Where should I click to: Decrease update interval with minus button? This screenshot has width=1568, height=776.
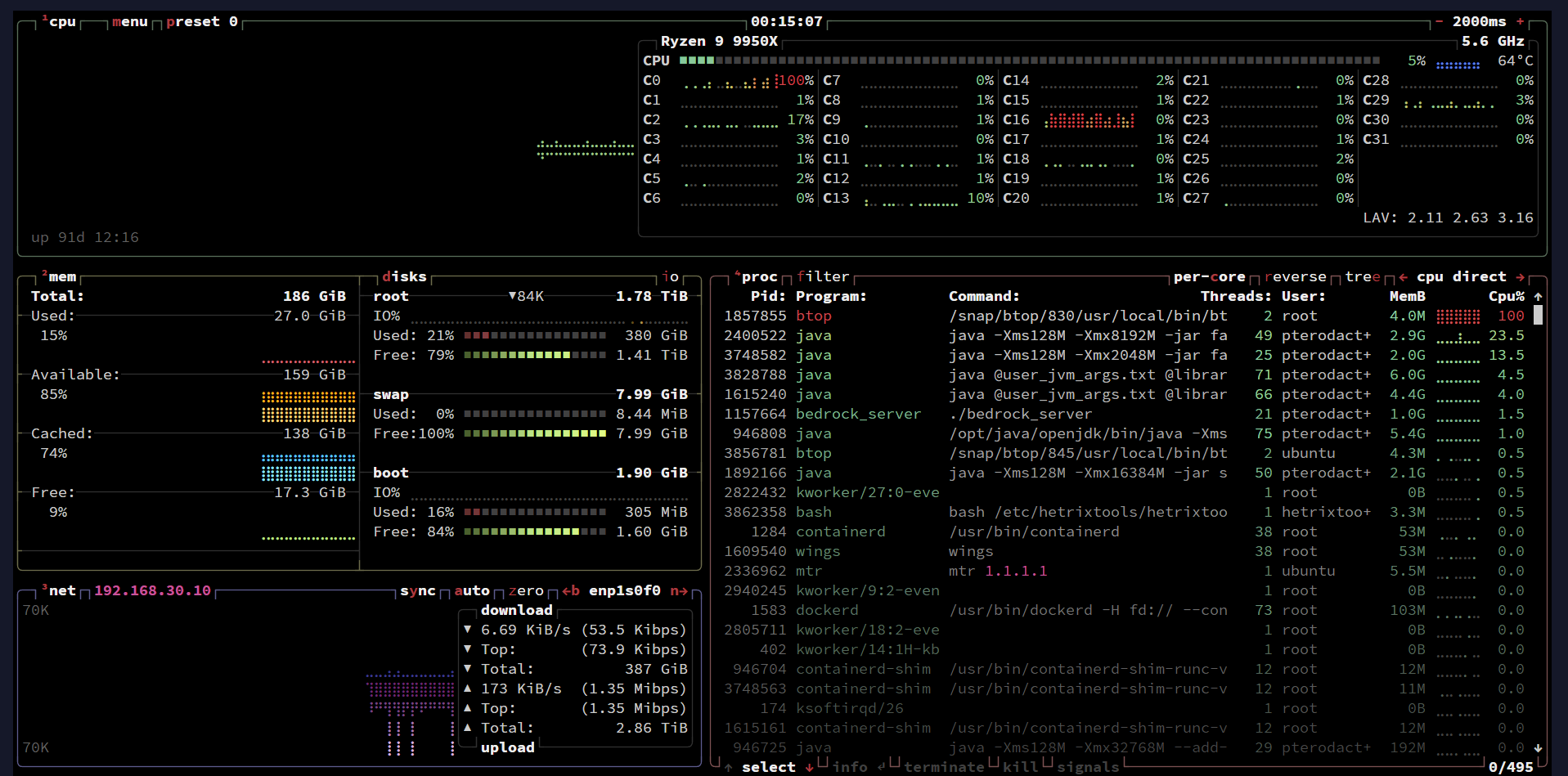pyautogui.click(x=1439, y=21)
